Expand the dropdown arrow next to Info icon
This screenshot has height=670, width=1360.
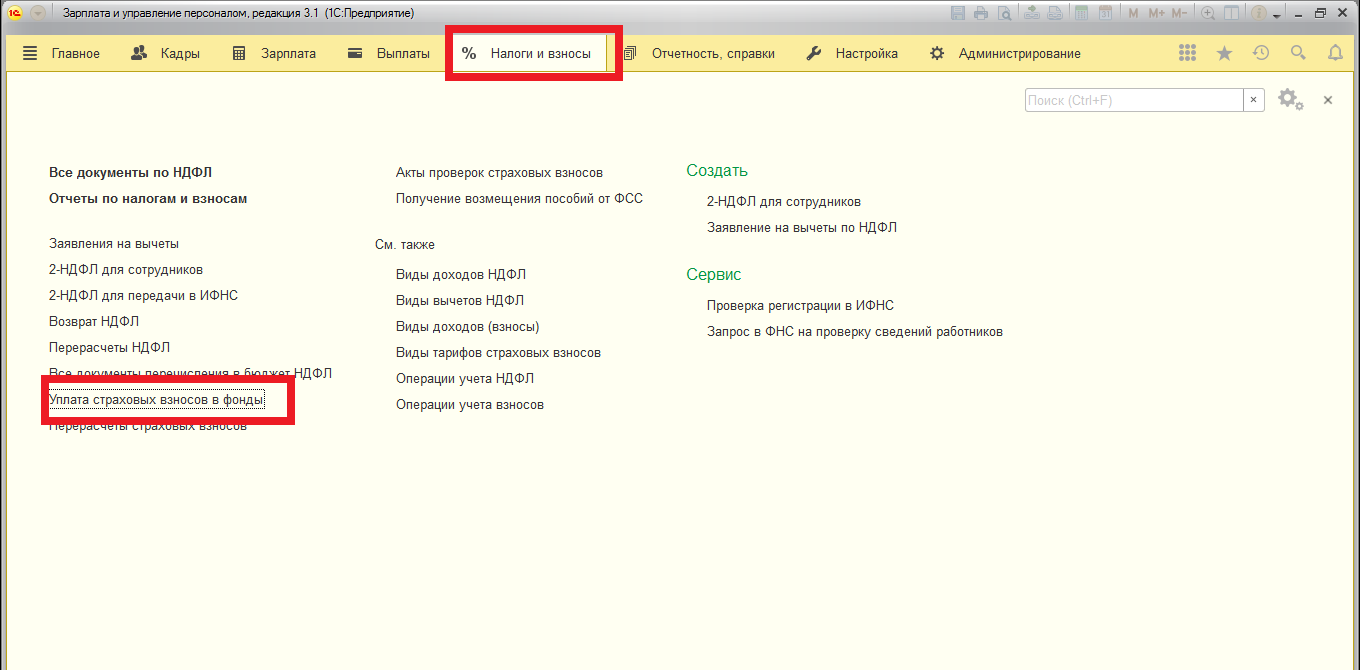coord(1277,16)
